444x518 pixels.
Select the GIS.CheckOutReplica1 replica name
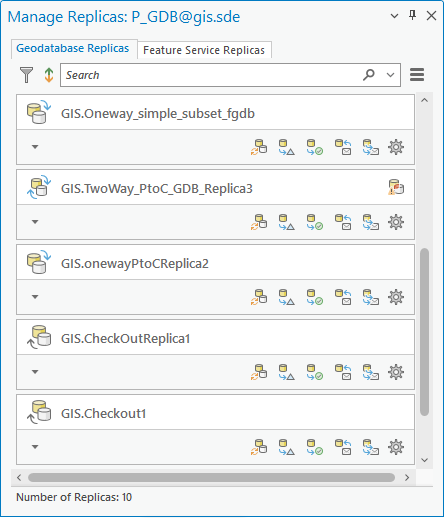pyautogui.click(x=125, y=339)
